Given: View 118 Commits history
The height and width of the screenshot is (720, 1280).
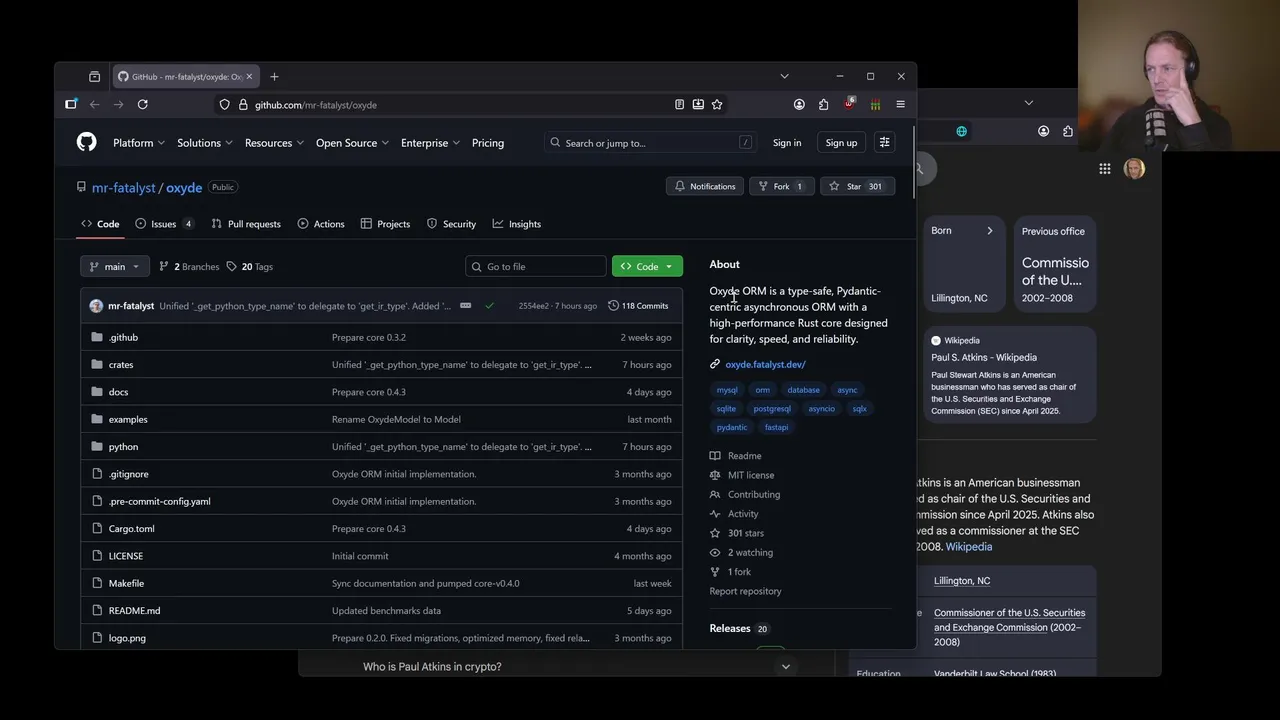Looking at the screenshot, I should (x=638, y=306).
